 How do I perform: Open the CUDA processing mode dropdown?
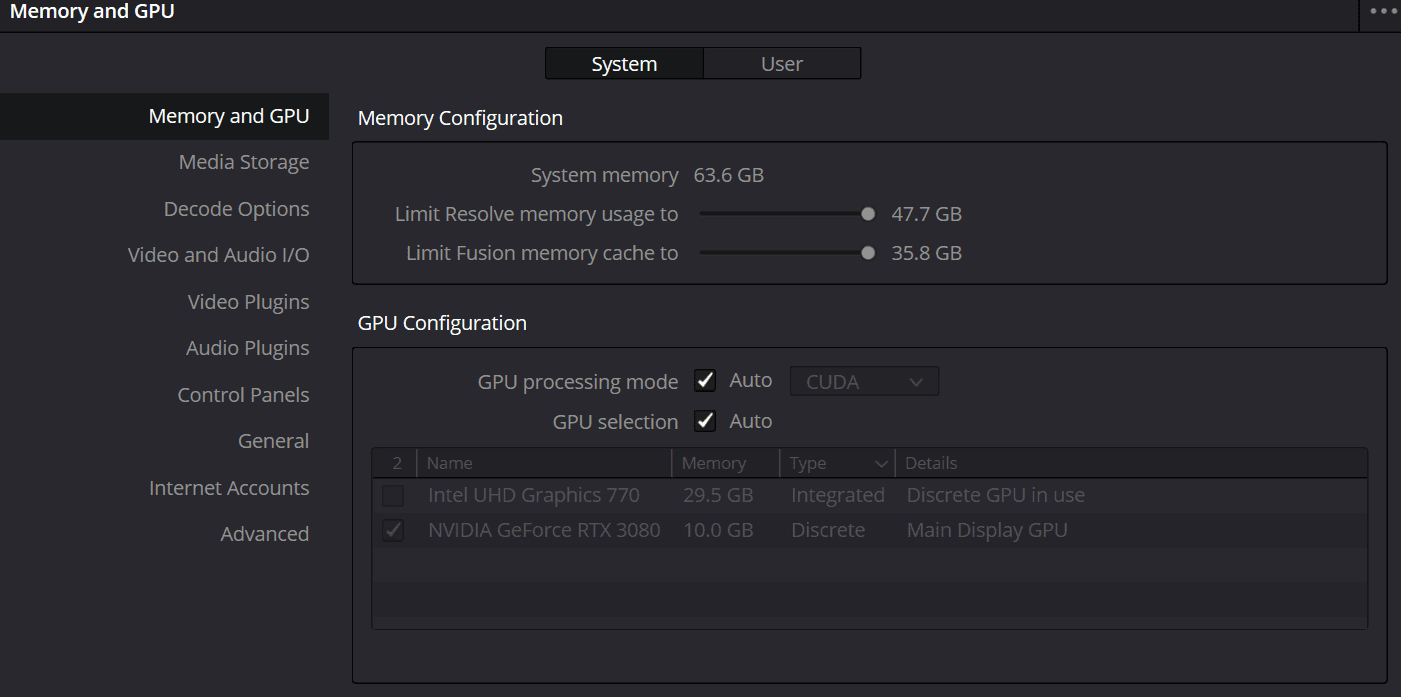coord(864,382)
